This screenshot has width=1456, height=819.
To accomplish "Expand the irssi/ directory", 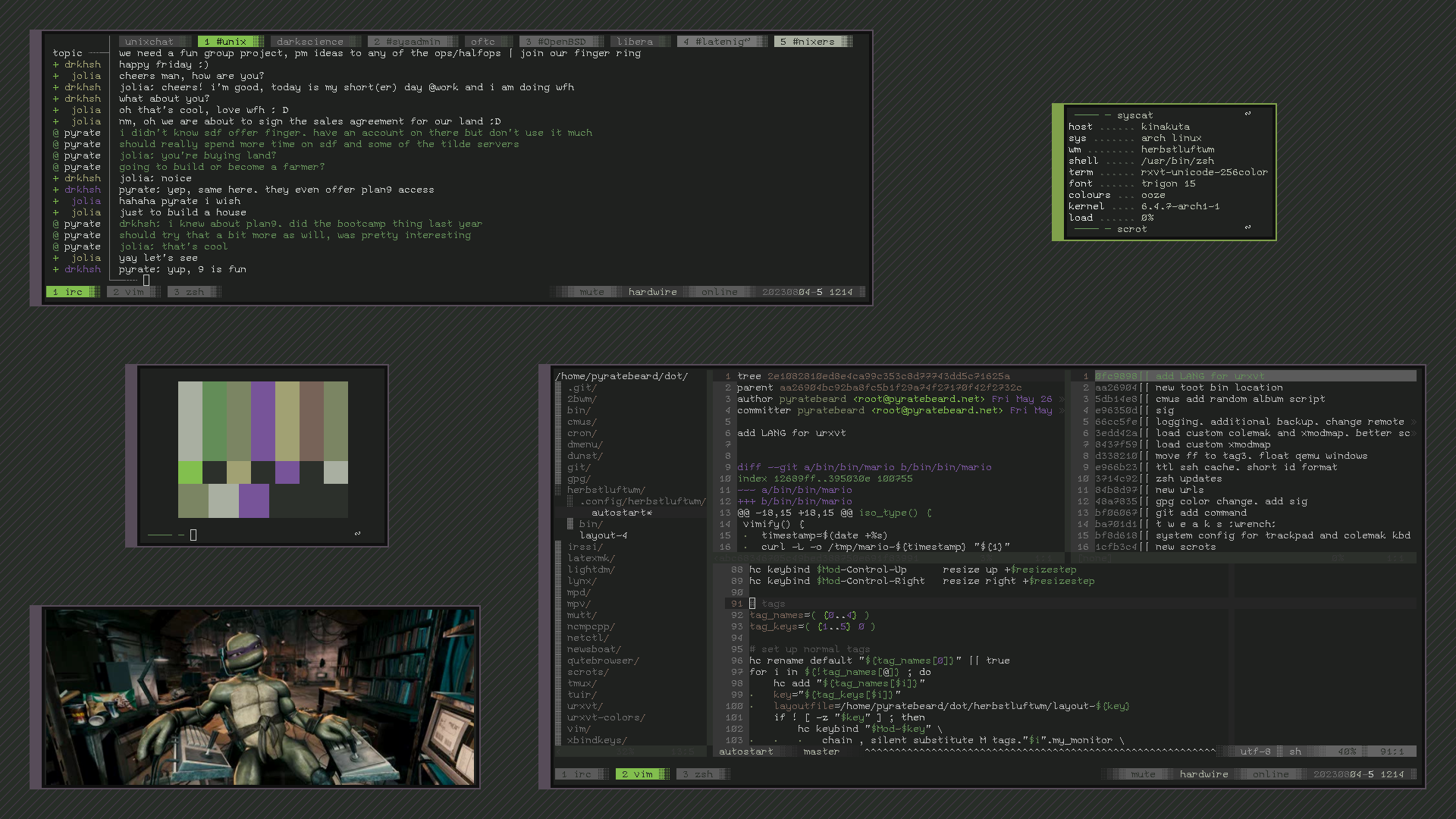I will [585, 547].
